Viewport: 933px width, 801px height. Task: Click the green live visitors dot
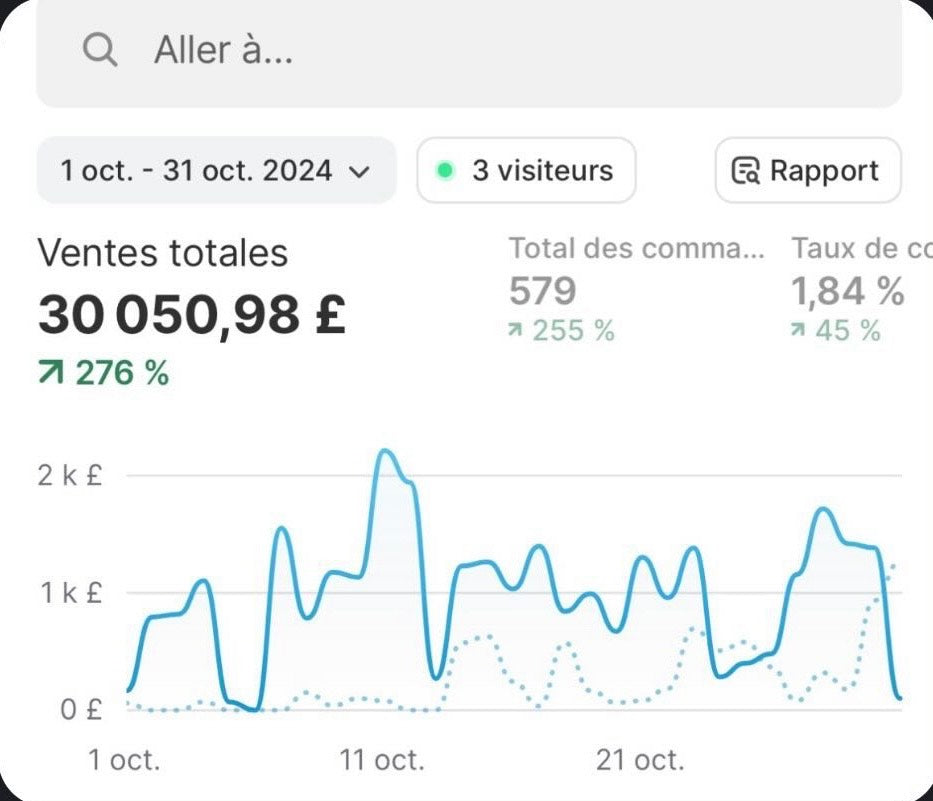coord(445,171)
